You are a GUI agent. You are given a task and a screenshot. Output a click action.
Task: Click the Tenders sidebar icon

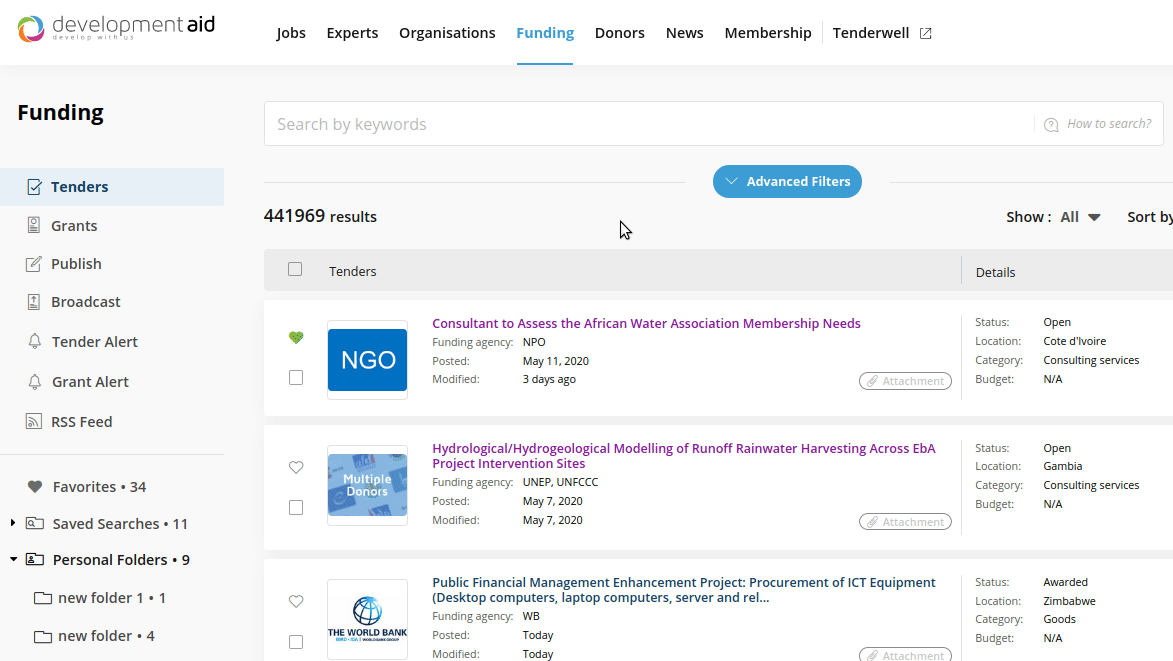point(34,187)
